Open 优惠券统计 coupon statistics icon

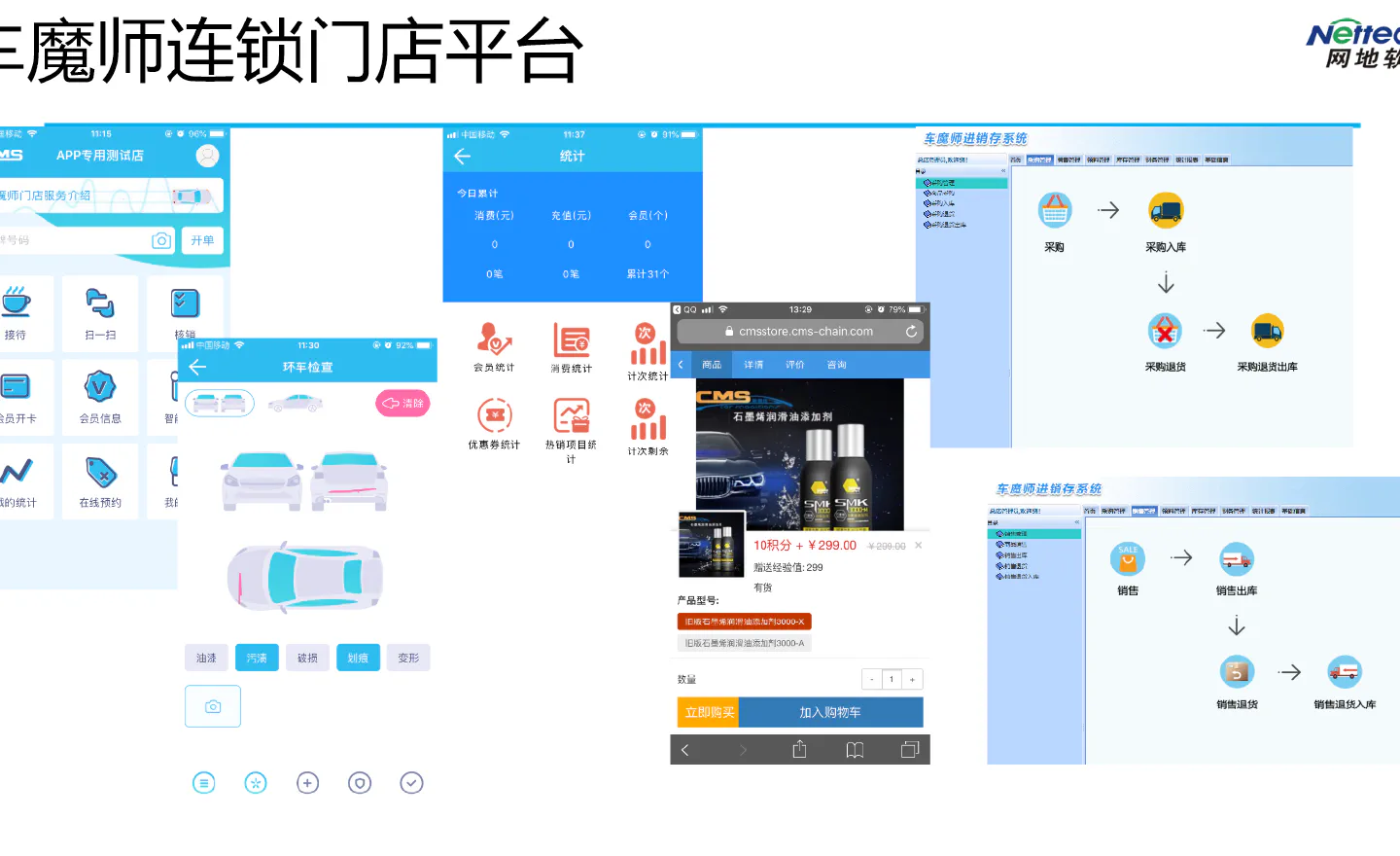494,415
